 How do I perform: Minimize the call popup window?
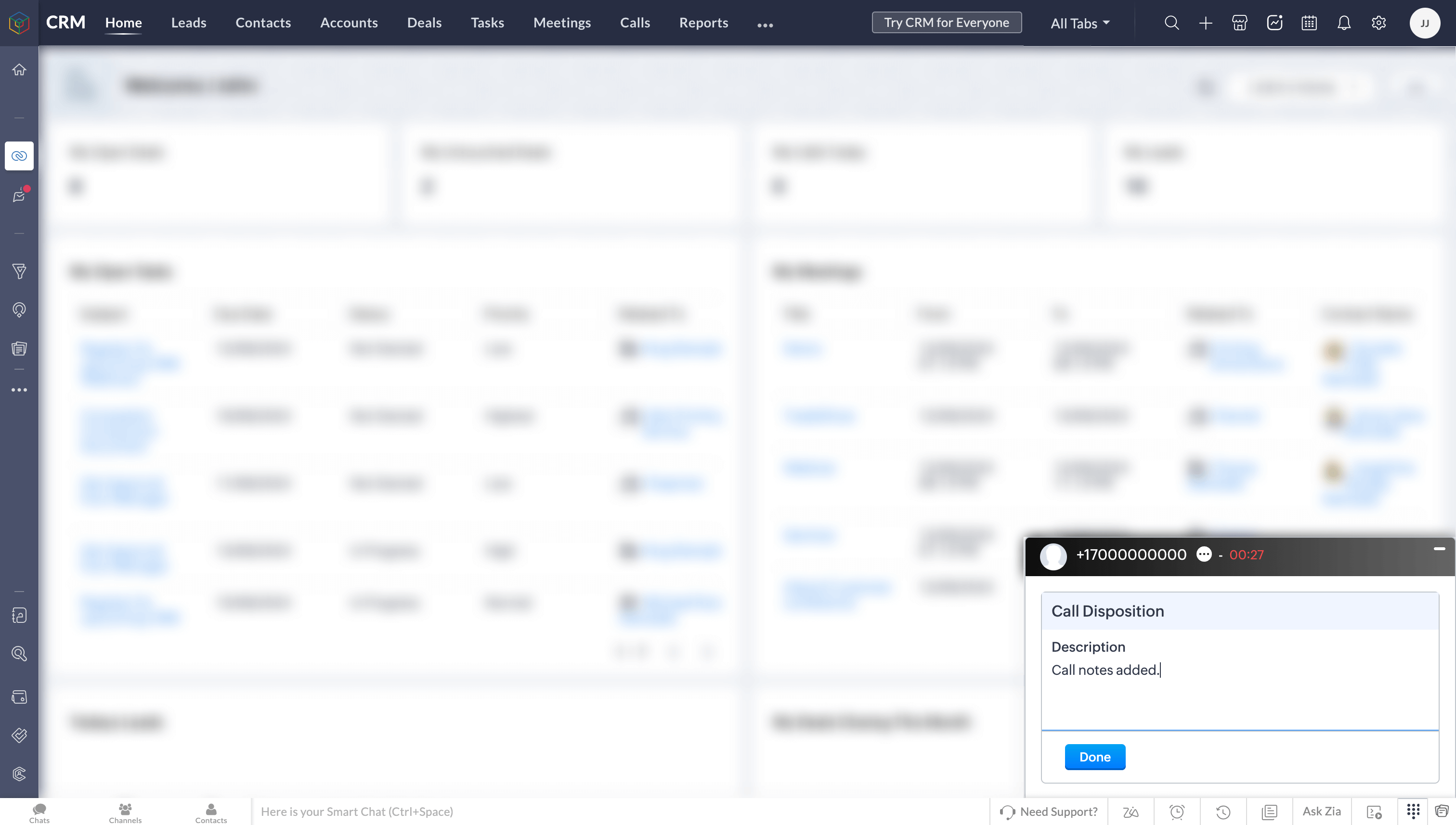tap(1439, 549)
